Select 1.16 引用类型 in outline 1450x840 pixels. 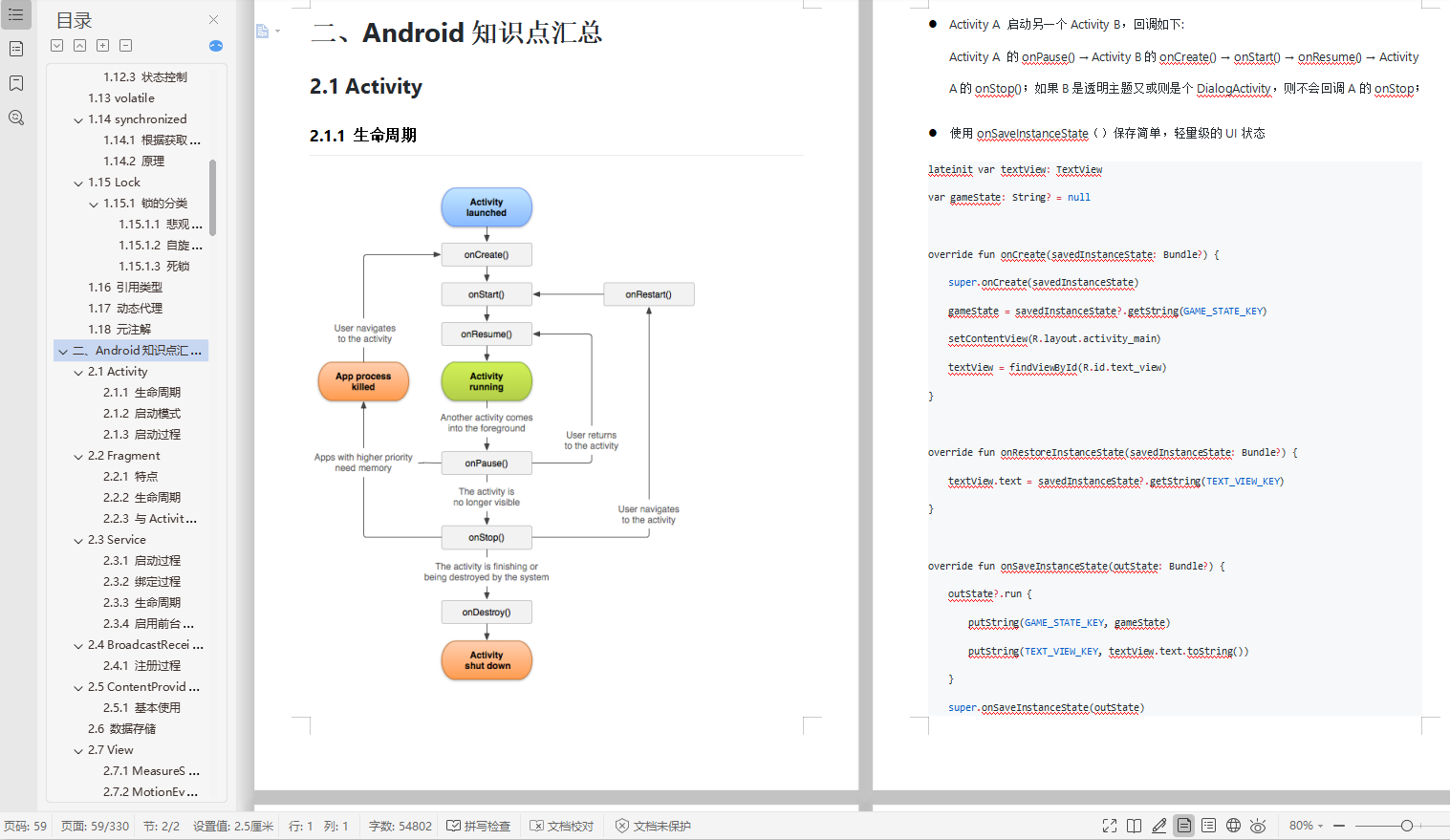pos(125,288)
